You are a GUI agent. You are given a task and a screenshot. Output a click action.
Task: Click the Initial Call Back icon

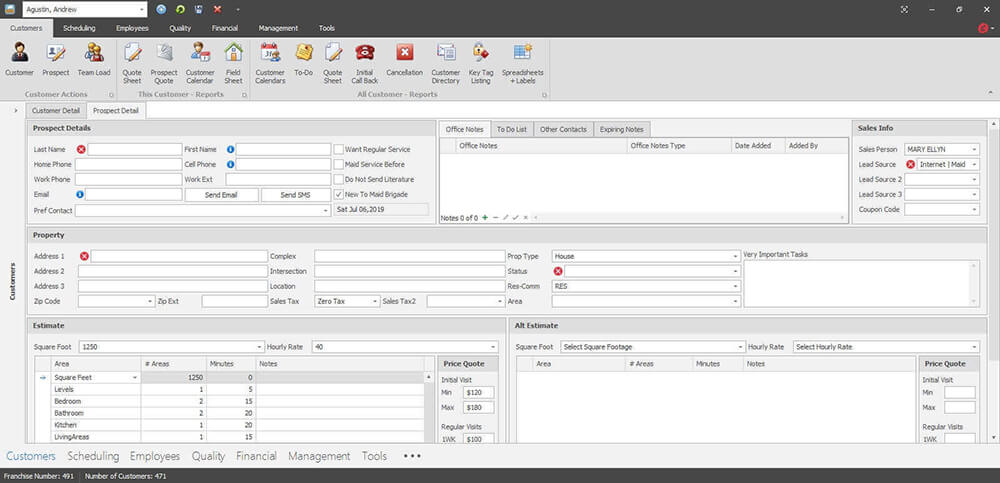tap(364, 62)
